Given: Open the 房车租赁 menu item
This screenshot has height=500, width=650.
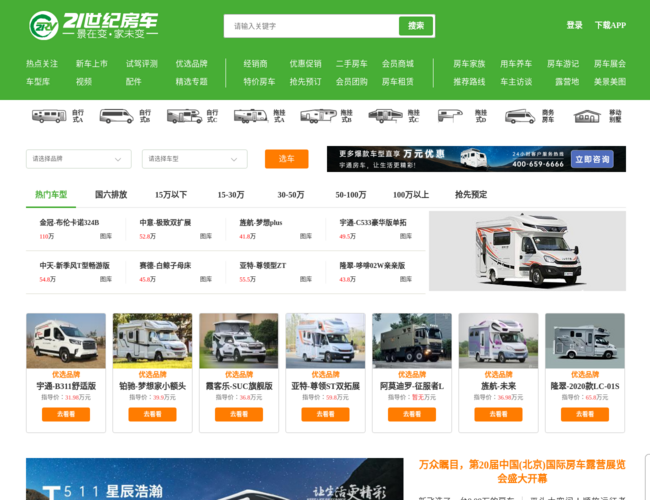Looking at the screenshot, I should coord(398,82).
